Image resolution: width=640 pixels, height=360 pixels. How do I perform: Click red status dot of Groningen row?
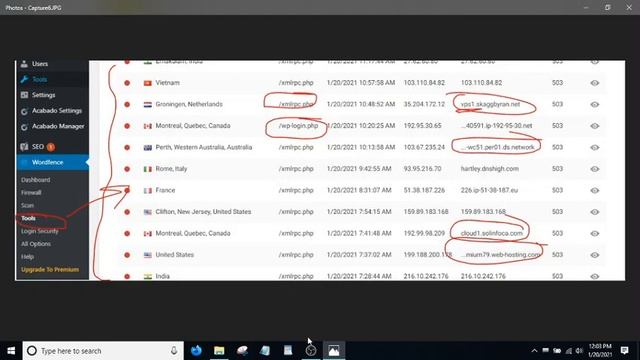coord(127,104)
